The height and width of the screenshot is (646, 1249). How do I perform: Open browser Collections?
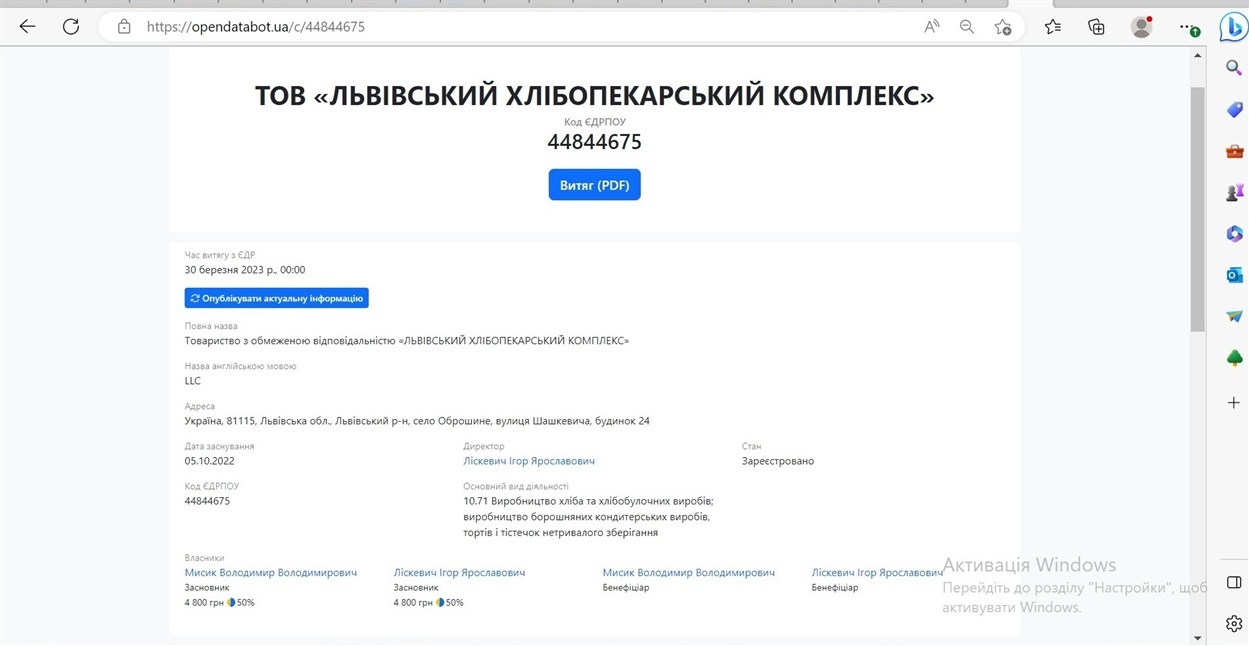click(1097, 27)
